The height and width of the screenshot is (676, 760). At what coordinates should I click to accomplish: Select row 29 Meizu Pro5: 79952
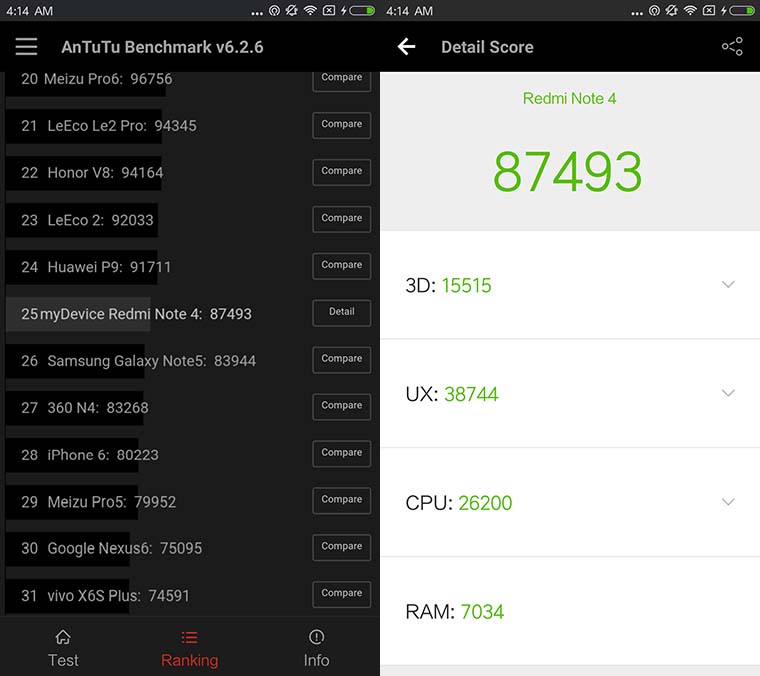[x=189, y=502]
